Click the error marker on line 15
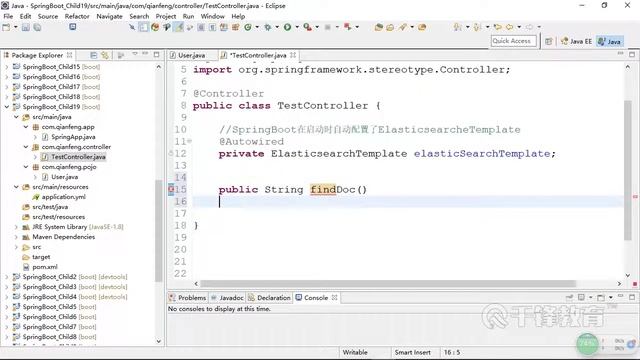This screenshot has height=360, width=640. [171, 189]
